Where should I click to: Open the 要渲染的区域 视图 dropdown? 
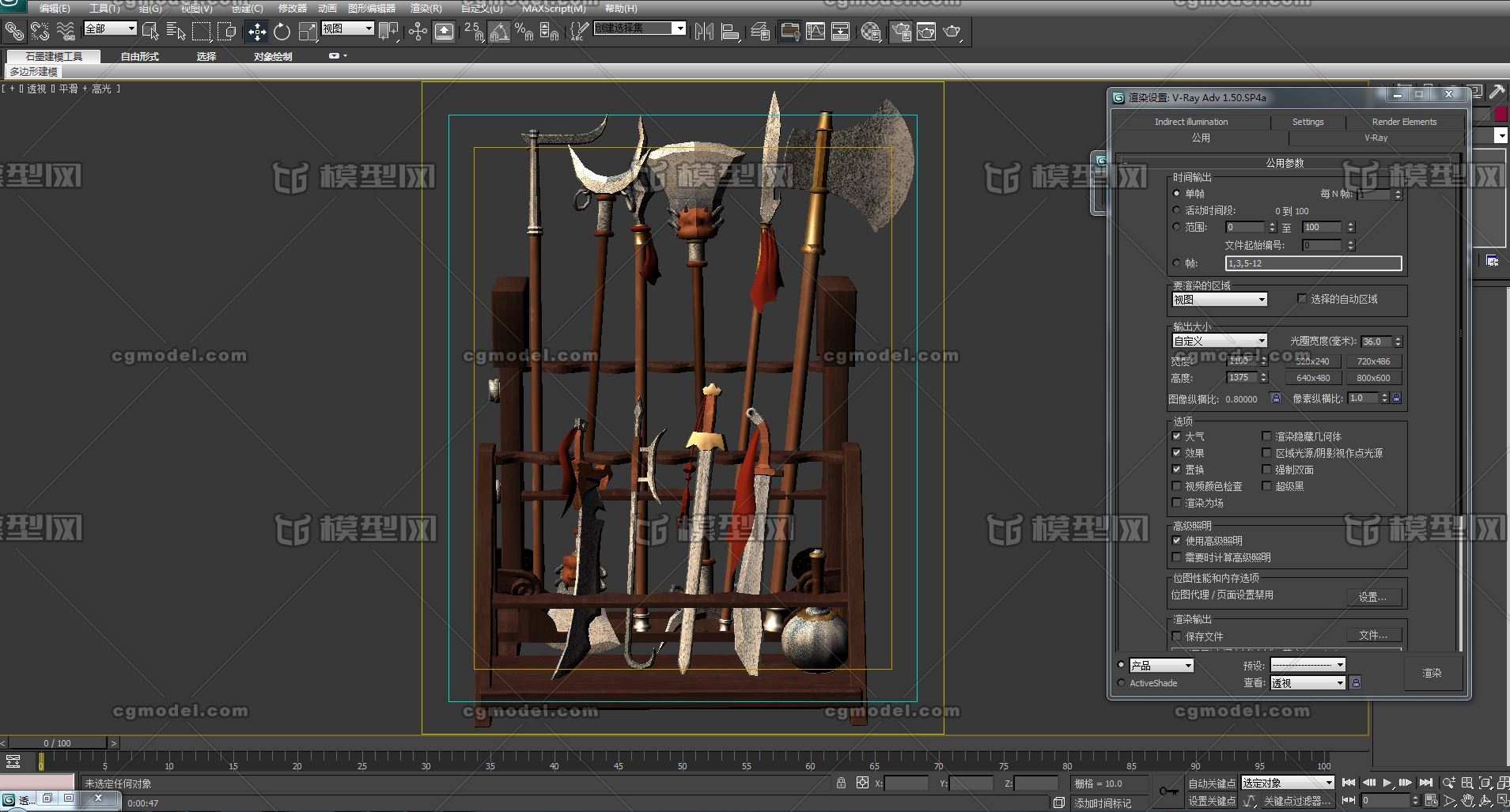pos(1219,300)
